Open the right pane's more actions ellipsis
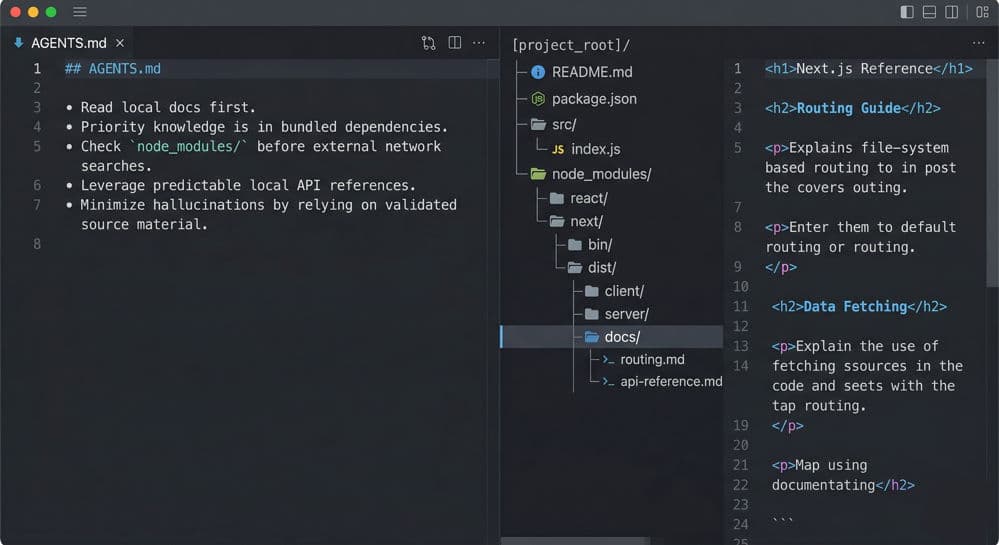Image resolution: width=999 pixels, height=545 pixels. coord(978,43)
